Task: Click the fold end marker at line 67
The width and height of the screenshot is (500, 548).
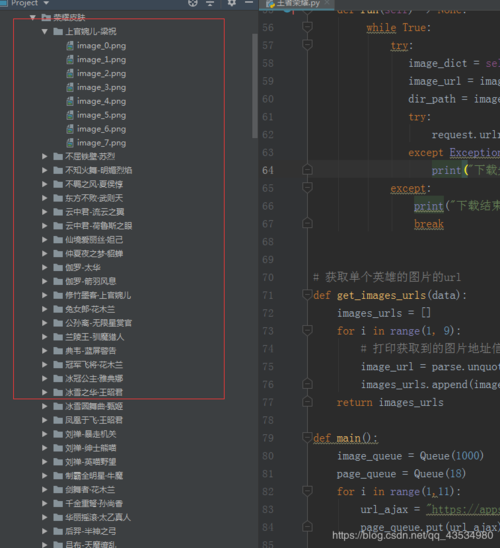Action: click(x=307, y=223)
